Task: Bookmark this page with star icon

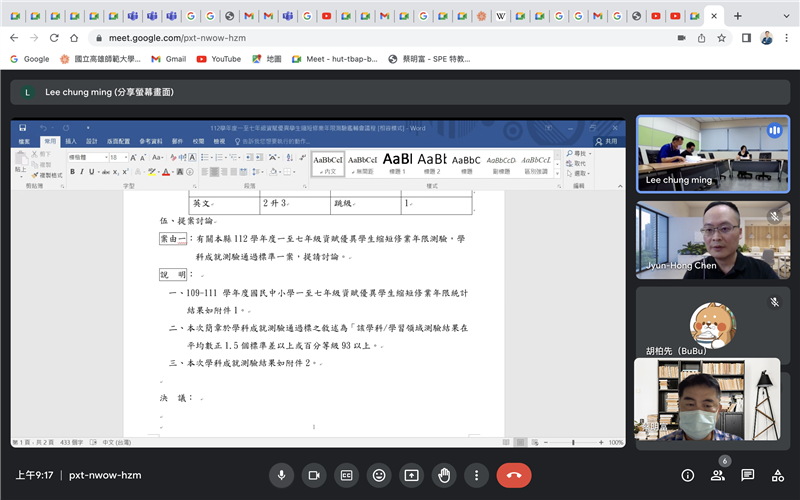Action: coord(721,37)
